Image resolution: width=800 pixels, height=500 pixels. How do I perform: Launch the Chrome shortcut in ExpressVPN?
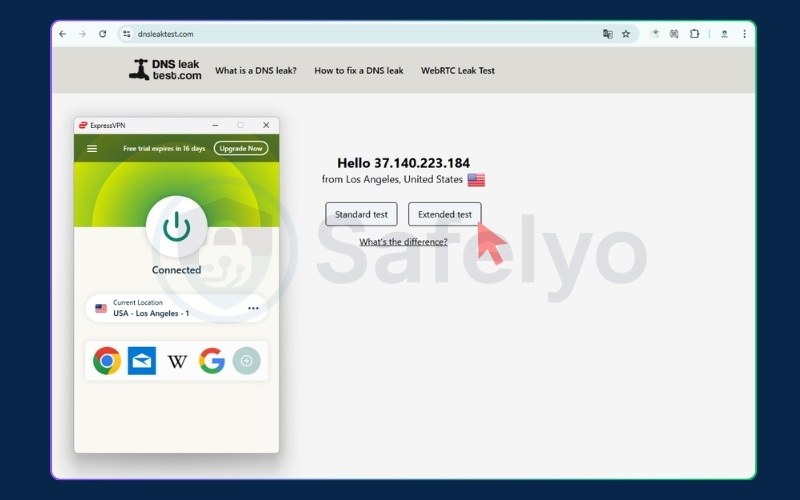click(x=107, y=361)
